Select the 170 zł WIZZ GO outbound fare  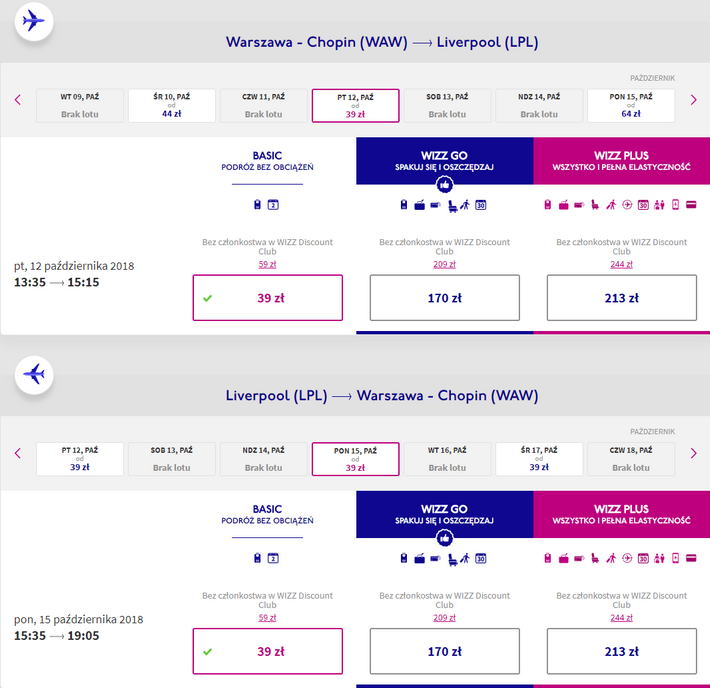pyautogui.click(x=445, y=298)
